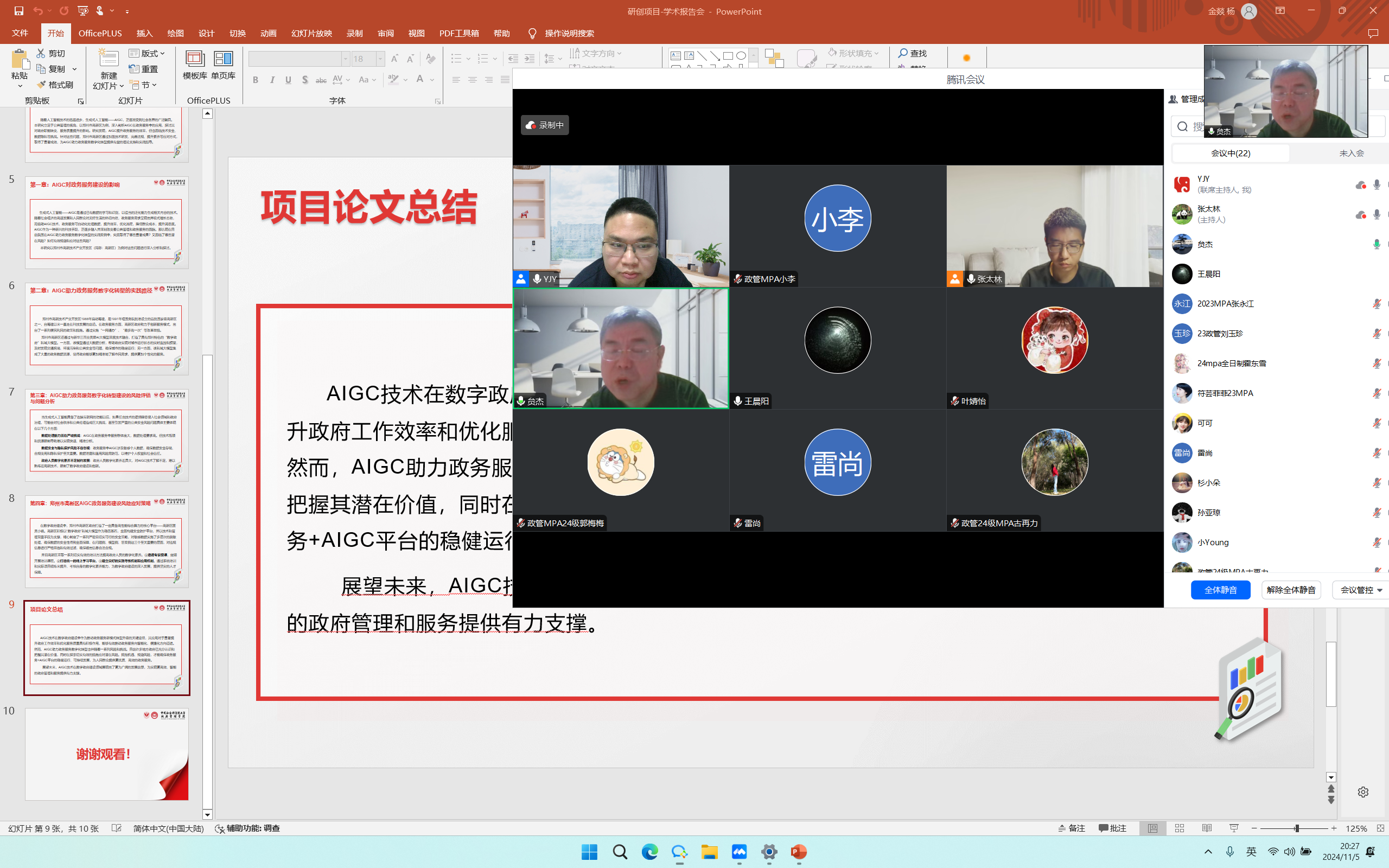Viewport: 1389px width, 868px height.
Task: Click the Undo icon
Action: point(37,11)
